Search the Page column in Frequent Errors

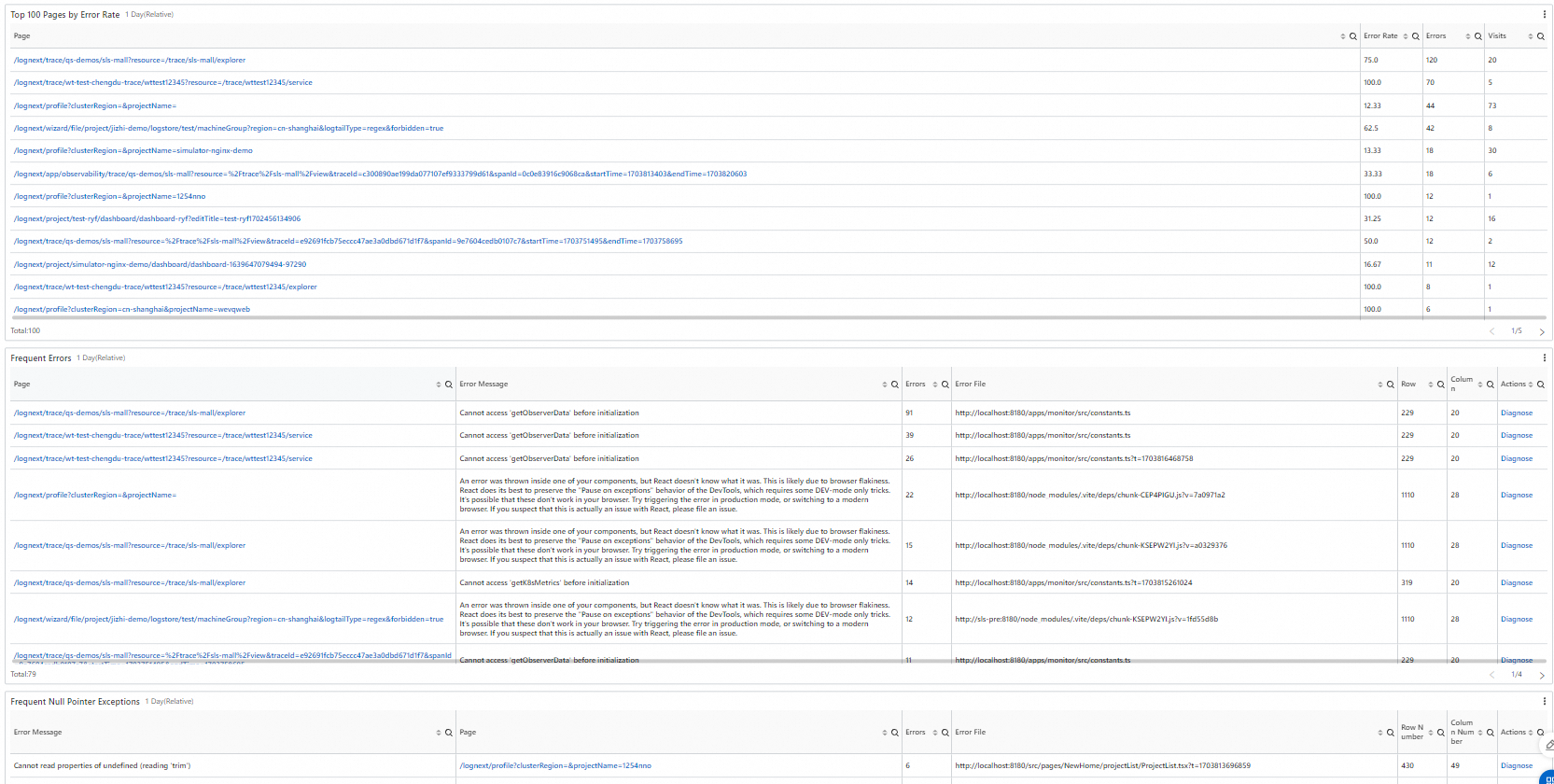pos(449,385)
